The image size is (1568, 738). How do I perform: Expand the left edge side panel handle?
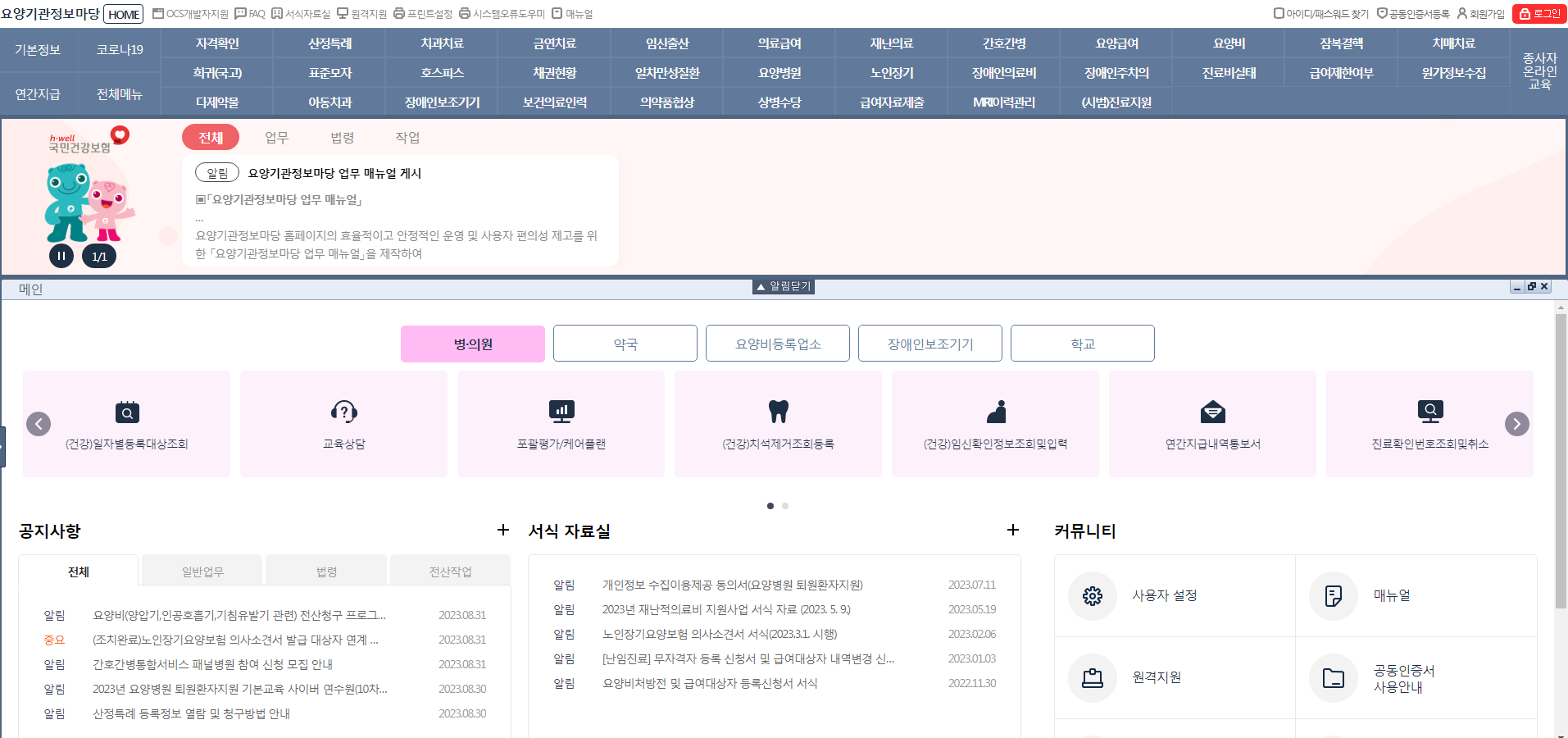2,447
